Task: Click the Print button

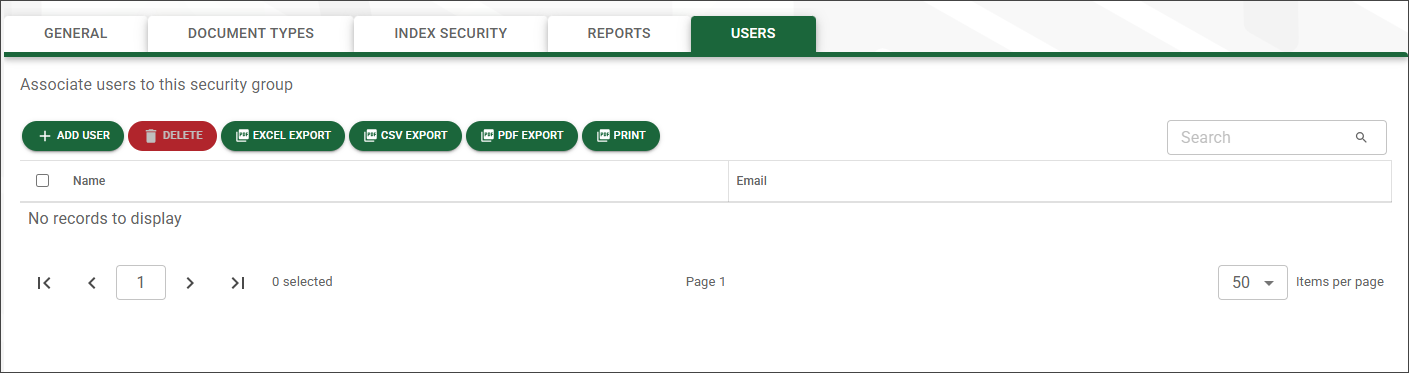Action: click(x=621, y=136)
